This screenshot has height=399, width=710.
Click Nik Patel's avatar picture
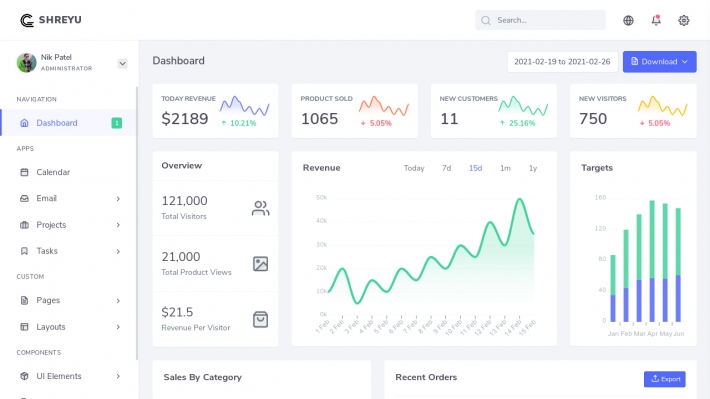click(26, 62)
